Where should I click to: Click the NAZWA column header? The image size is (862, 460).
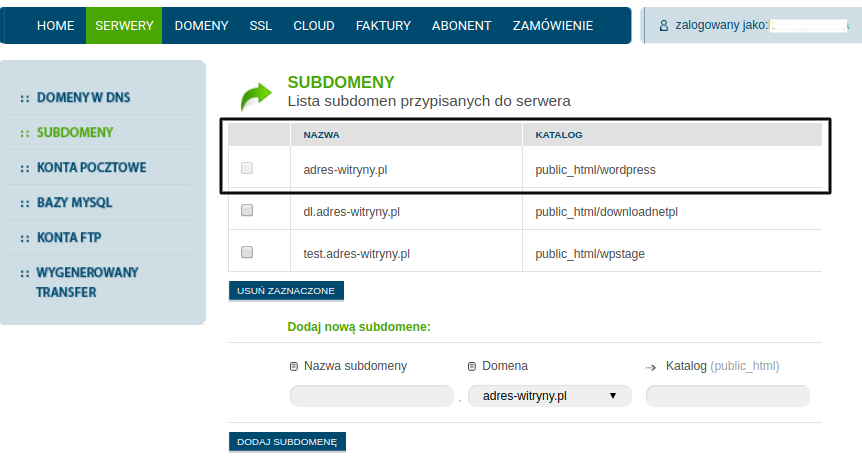click(322, 135)
